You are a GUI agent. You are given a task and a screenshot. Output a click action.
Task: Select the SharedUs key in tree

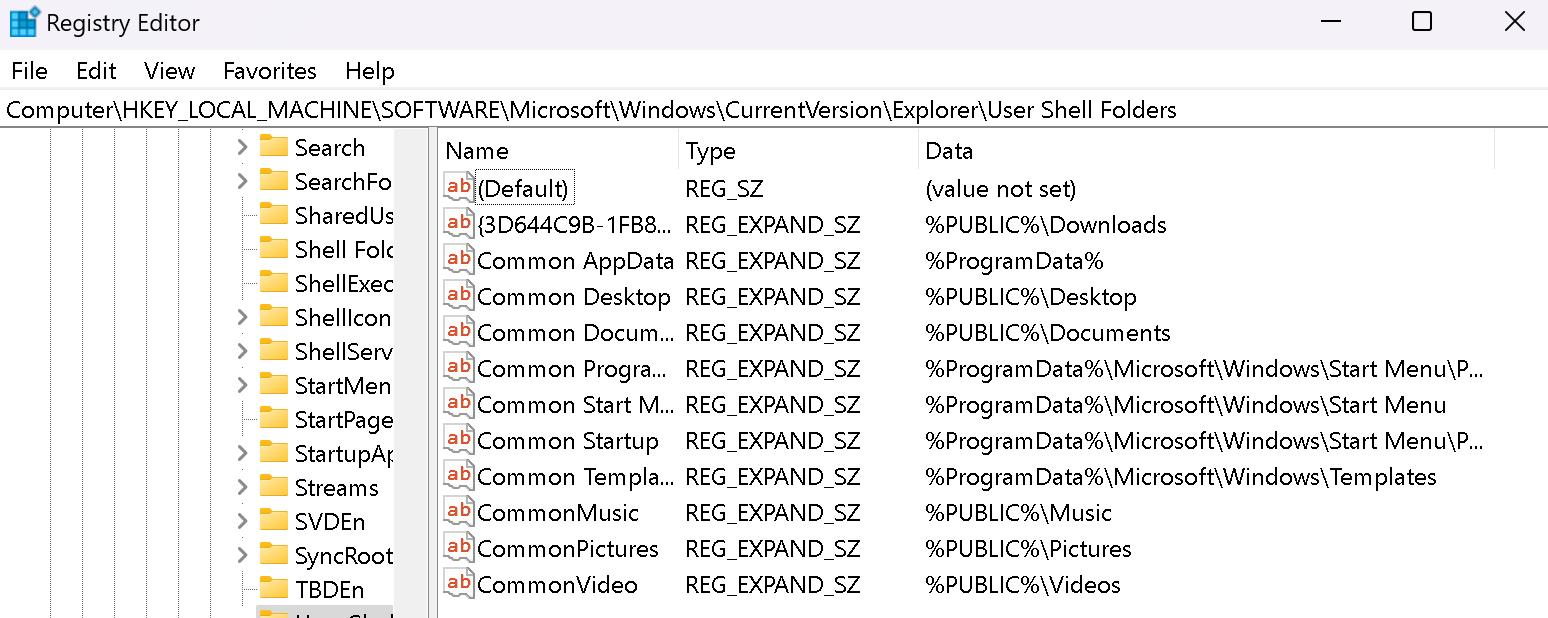[344, 216]
